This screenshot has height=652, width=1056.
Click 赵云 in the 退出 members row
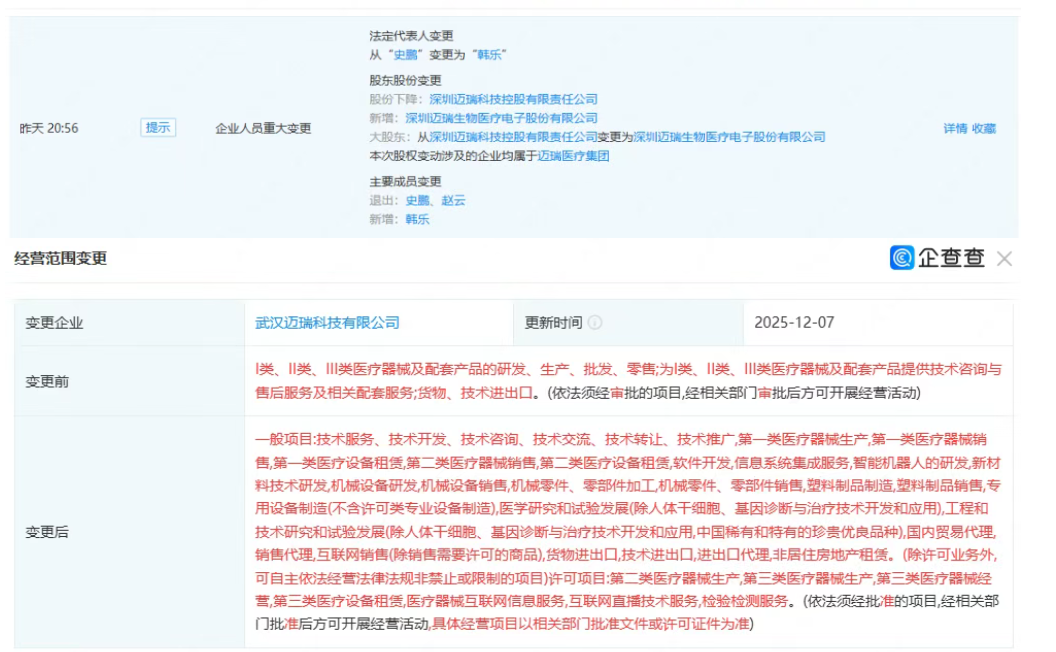pyautogui.click(x=453, y=200)
